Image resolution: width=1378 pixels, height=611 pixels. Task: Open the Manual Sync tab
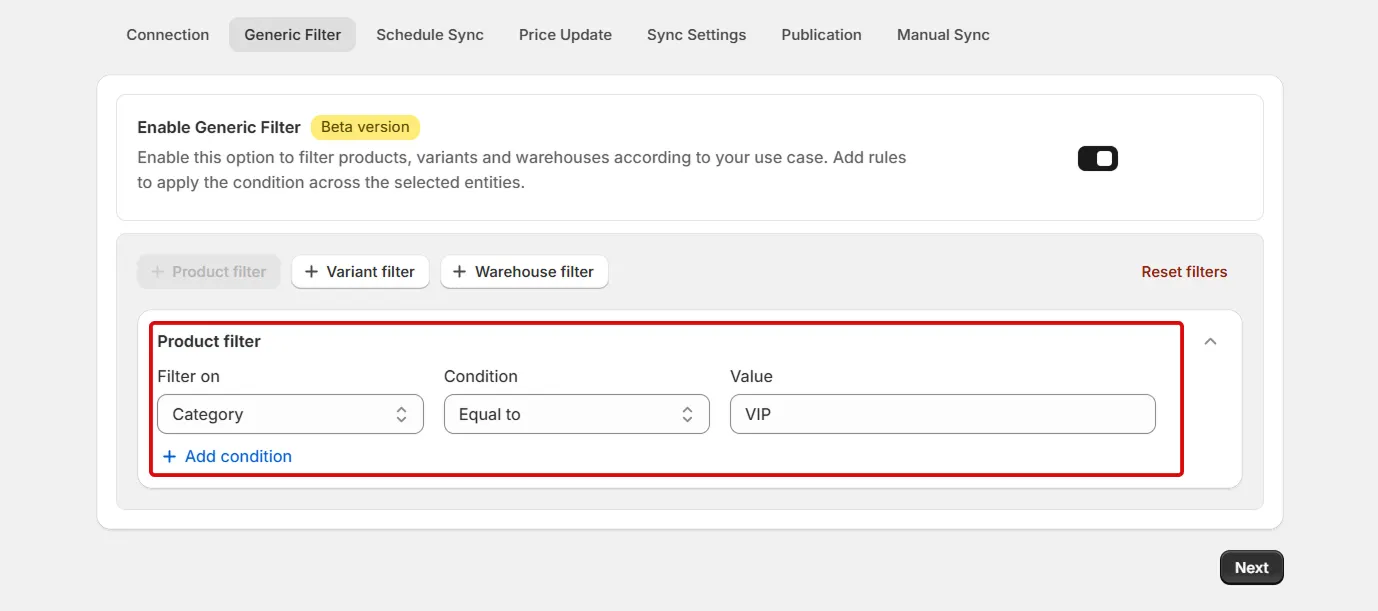pyautogui.click(x=943, y=34)
